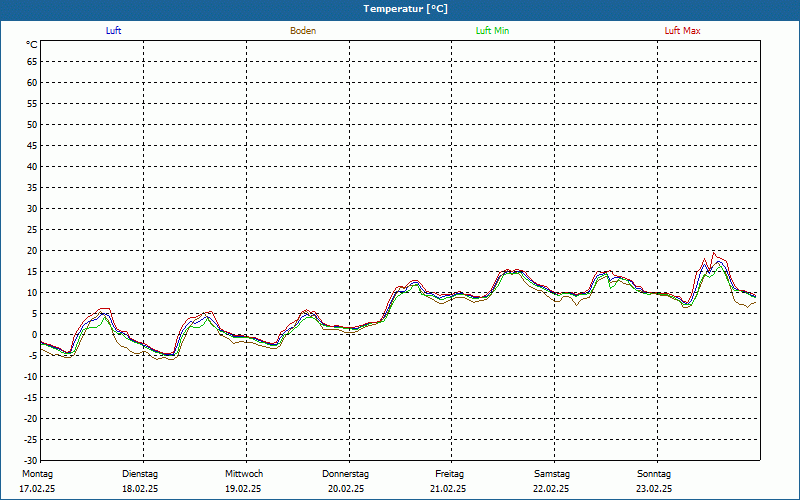Click the 60 value on the temperature axis
This screenshot has width=800, height=500.
click(x=32, y=83)
